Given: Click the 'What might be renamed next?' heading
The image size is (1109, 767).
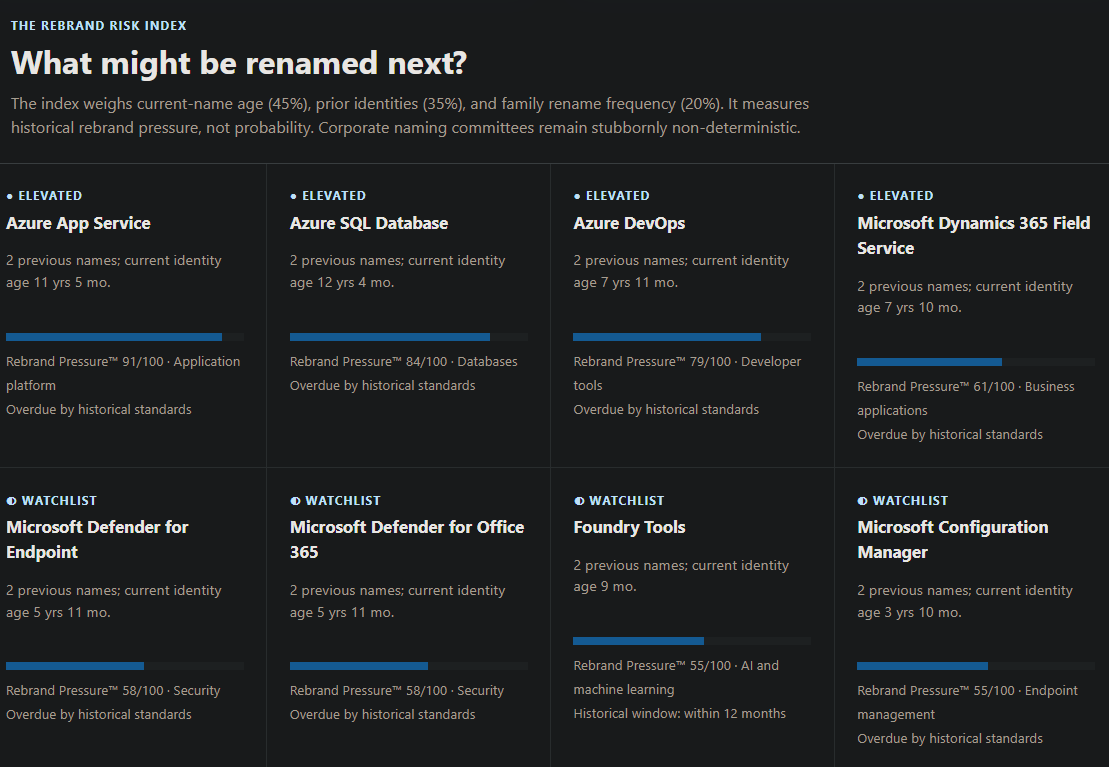Looking at the screenshot, I should (239, 63).
